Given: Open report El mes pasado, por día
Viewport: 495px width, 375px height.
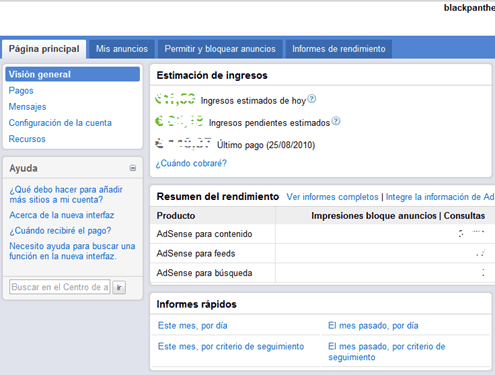Looking at the screenshot, I should point(373,326).
